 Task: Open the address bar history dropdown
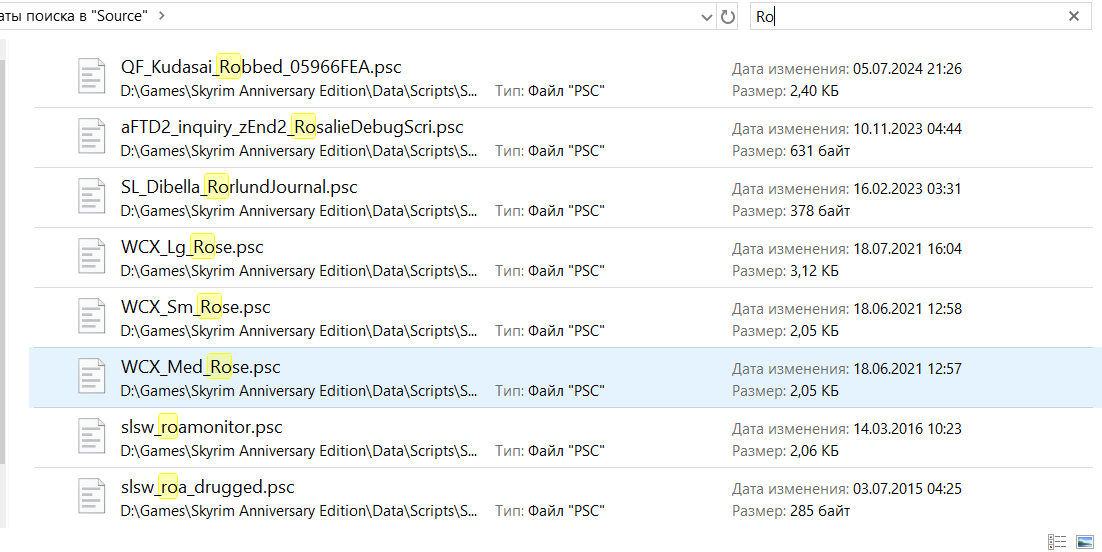707,18
